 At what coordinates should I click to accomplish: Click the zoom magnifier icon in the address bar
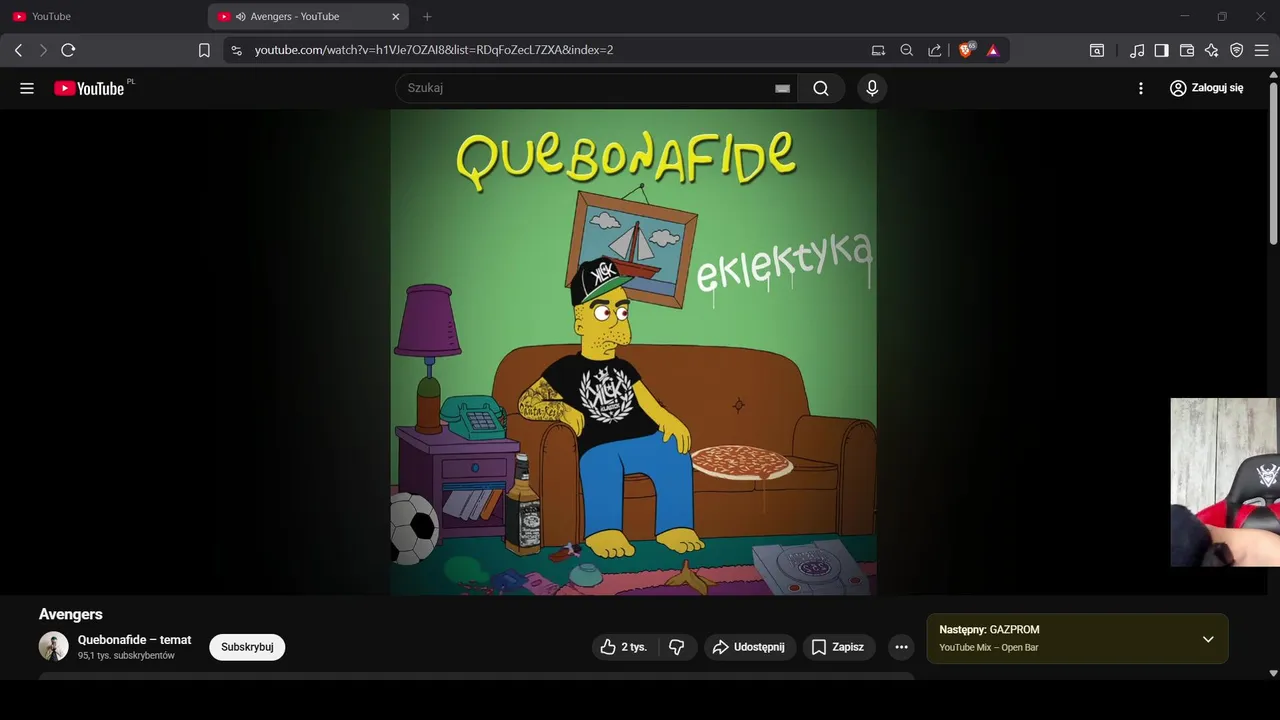point(906,50)
